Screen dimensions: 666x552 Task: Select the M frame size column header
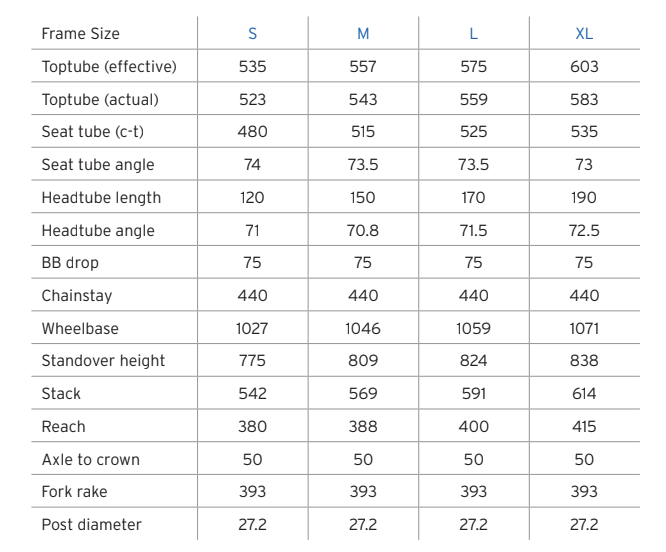[363, 34]
